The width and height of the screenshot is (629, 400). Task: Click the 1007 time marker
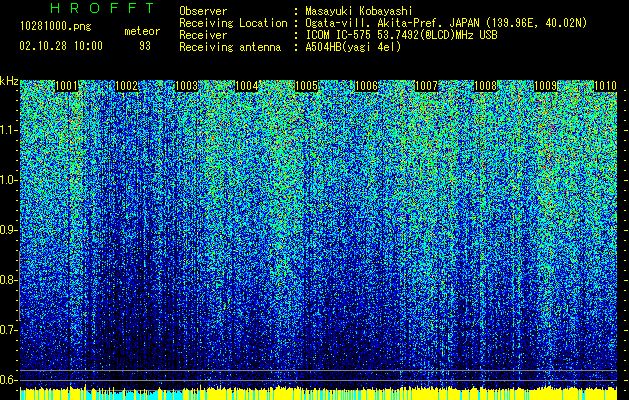pyautogui.click(x=426, y=86)
